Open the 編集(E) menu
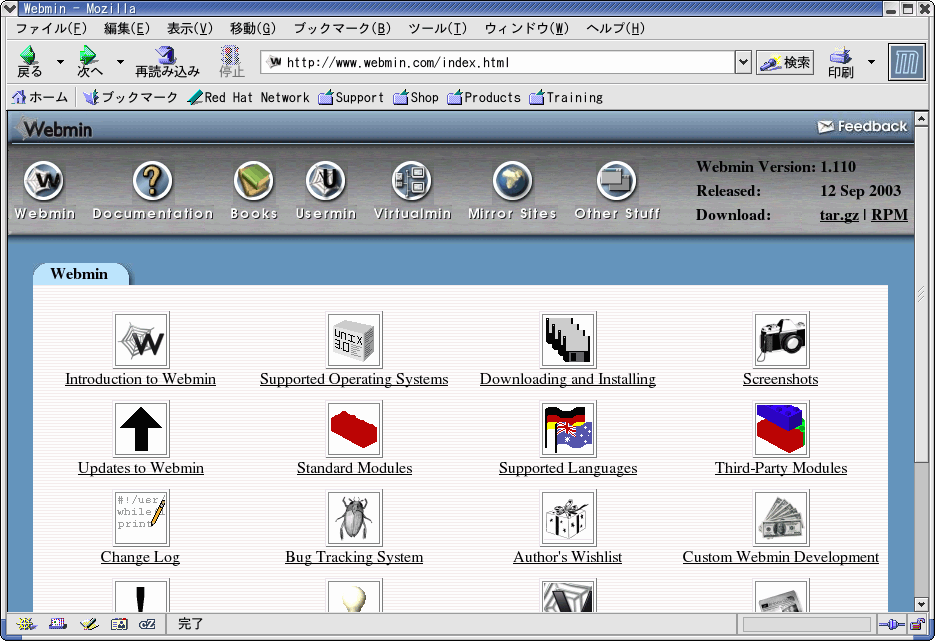The image size is (935, 641). [126, 29]
